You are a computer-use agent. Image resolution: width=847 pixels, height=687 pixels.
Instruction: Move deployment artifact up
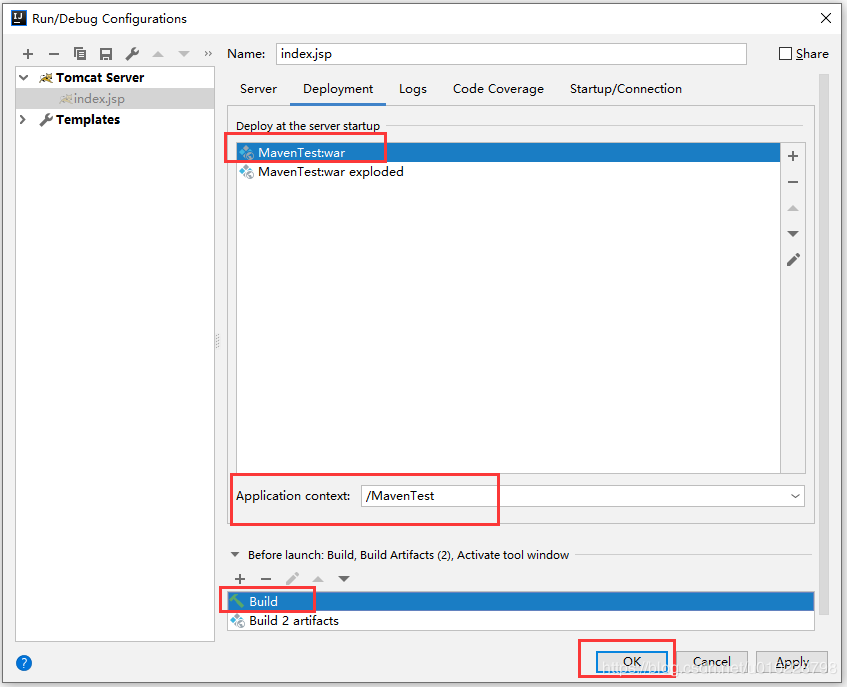[x=793, y=208]
